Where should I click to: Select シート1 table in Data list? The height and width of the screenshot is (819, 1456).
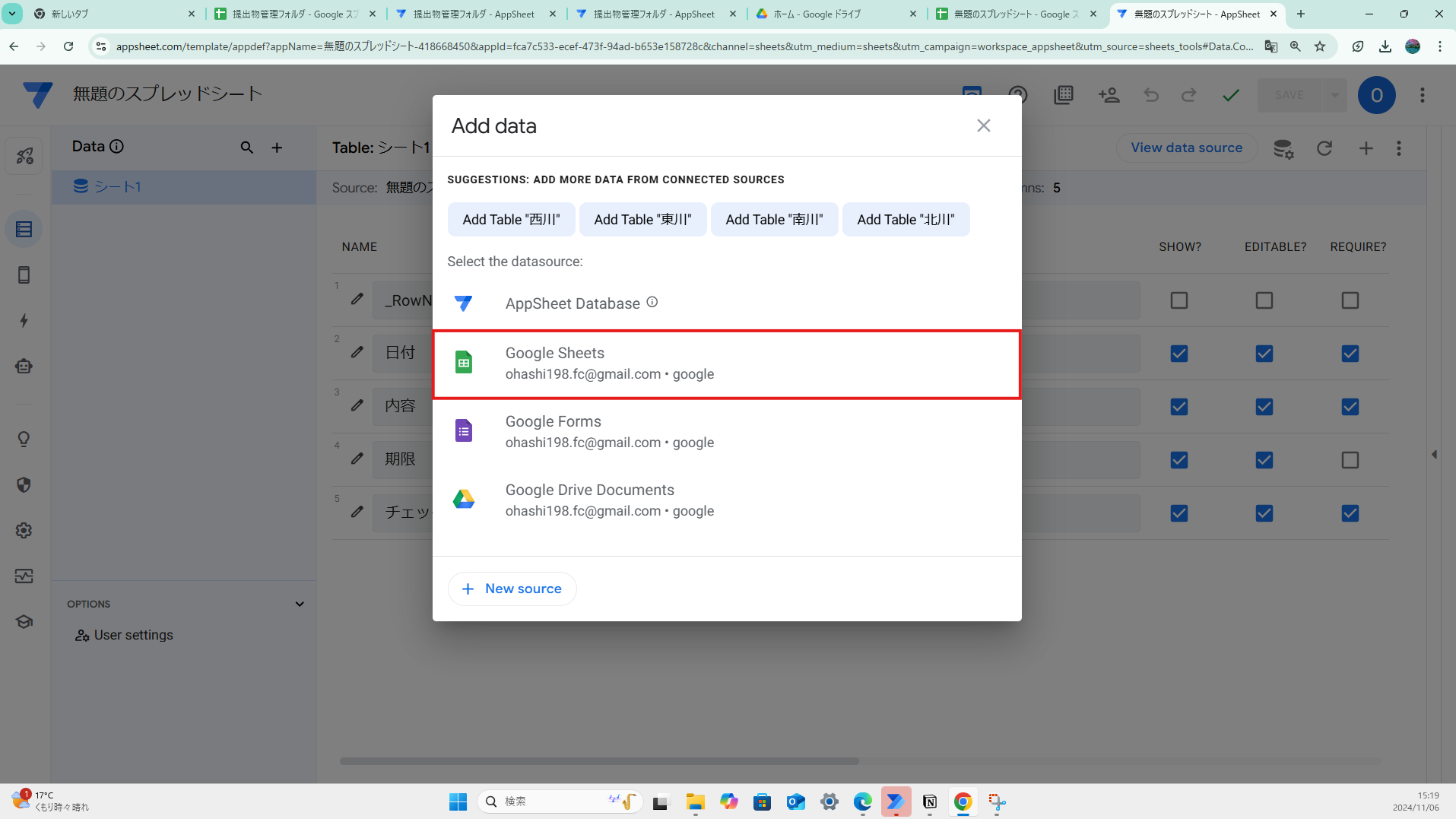pos(184,186)
